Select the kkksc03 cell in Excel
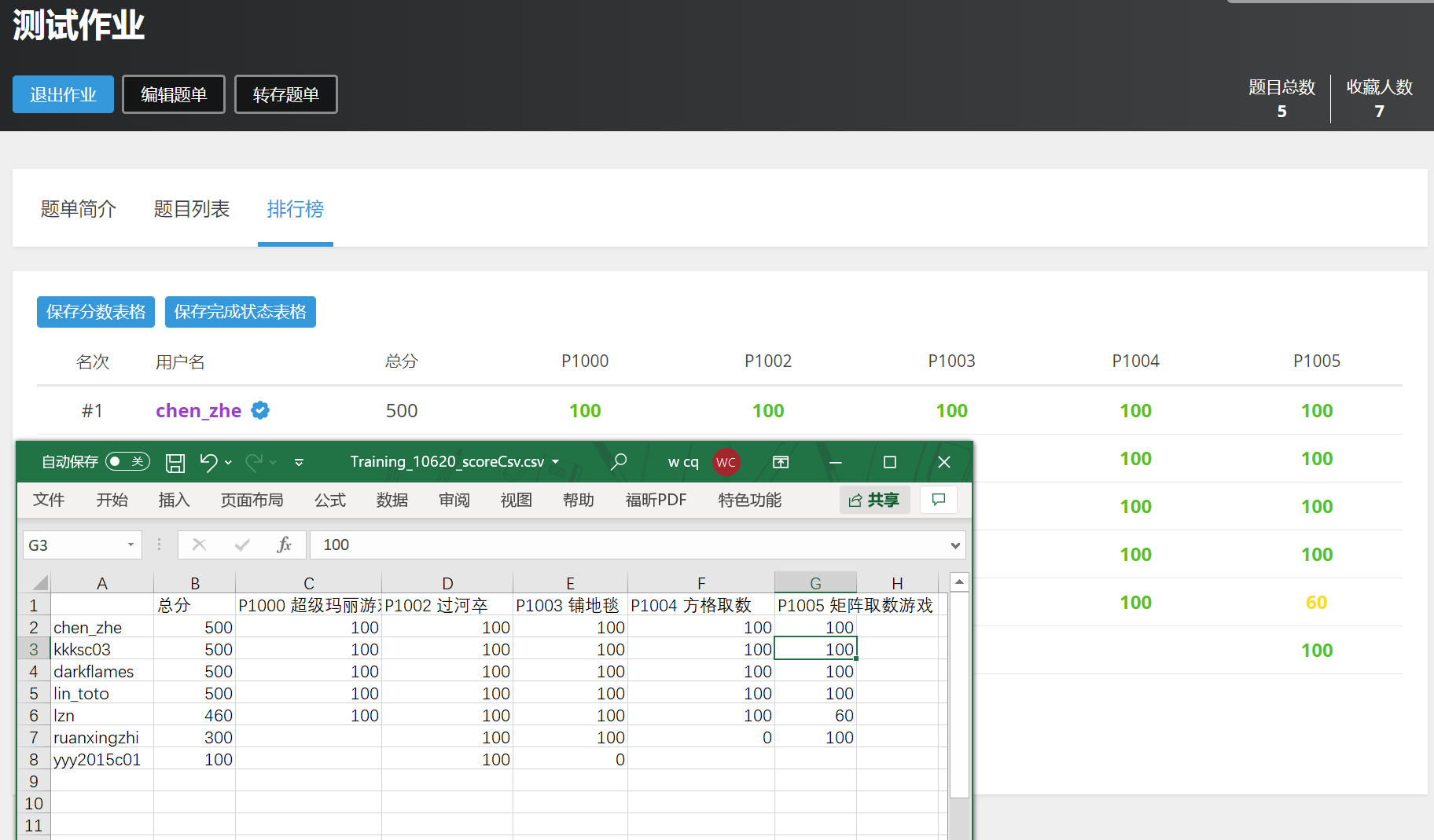Image resolution: width=1434 pixels, height=840 pixels. click(x=102, y=649)
